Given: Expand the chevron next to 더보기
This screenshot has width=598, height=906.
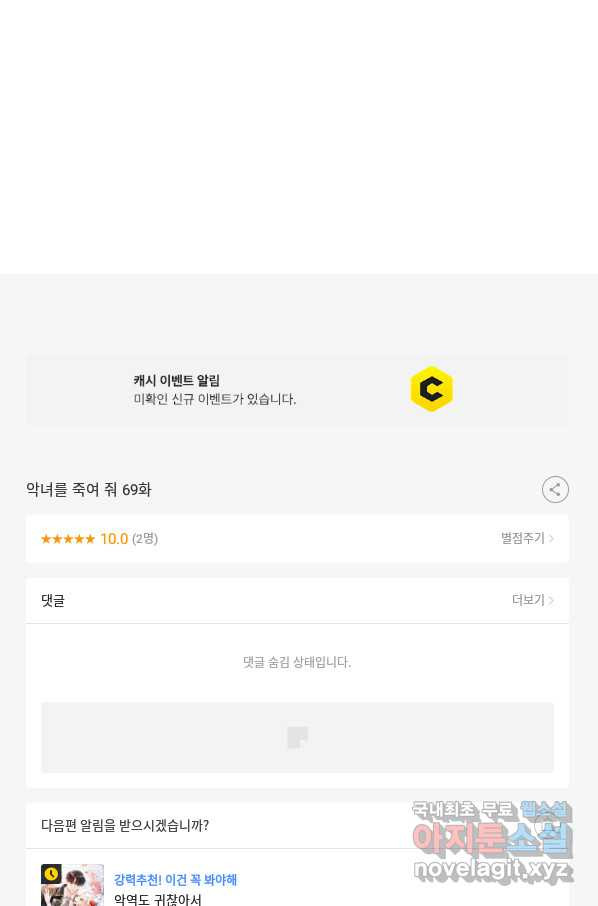Looking at the screenshot, I should click(551, 600).
